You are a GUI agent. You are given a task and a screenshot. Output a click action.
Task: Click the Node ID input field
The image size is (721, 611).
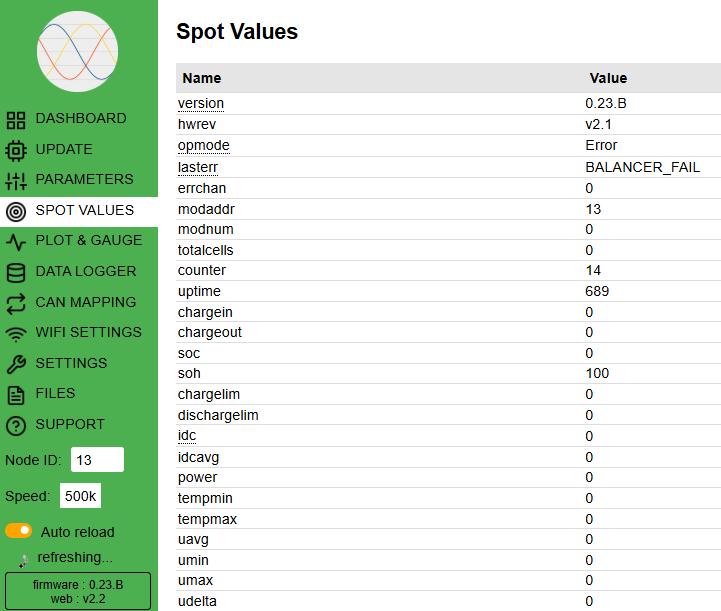97,460
